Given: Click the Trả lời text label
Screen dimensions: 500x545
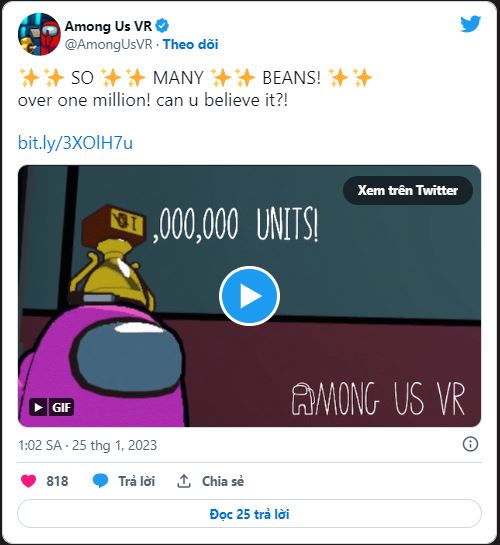Looking at the screenshot, I should (137, 481).
